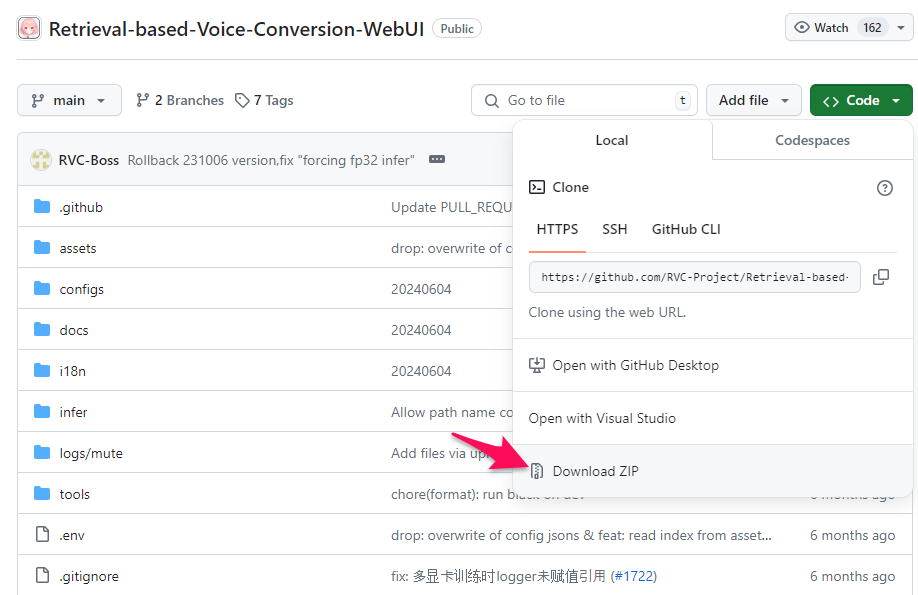Toggle the green Code button
The width and height of the screenshot is (918, 595).
(861, 100)
